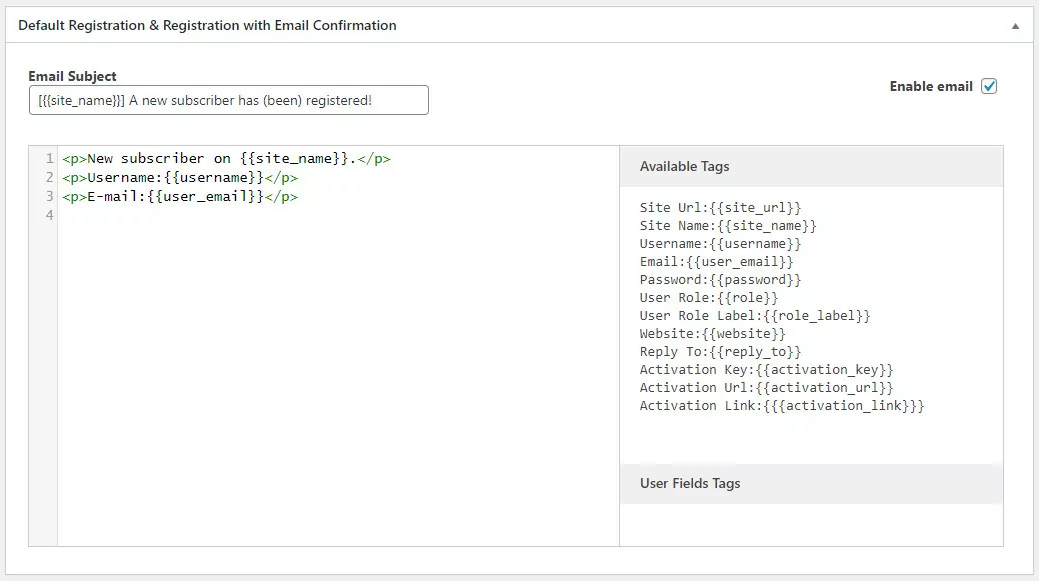Expand the User Fields Tags section
Image resolution: width=1039 pixels, height=581 pixels.
pyautogui.click(x=811, y=484)
